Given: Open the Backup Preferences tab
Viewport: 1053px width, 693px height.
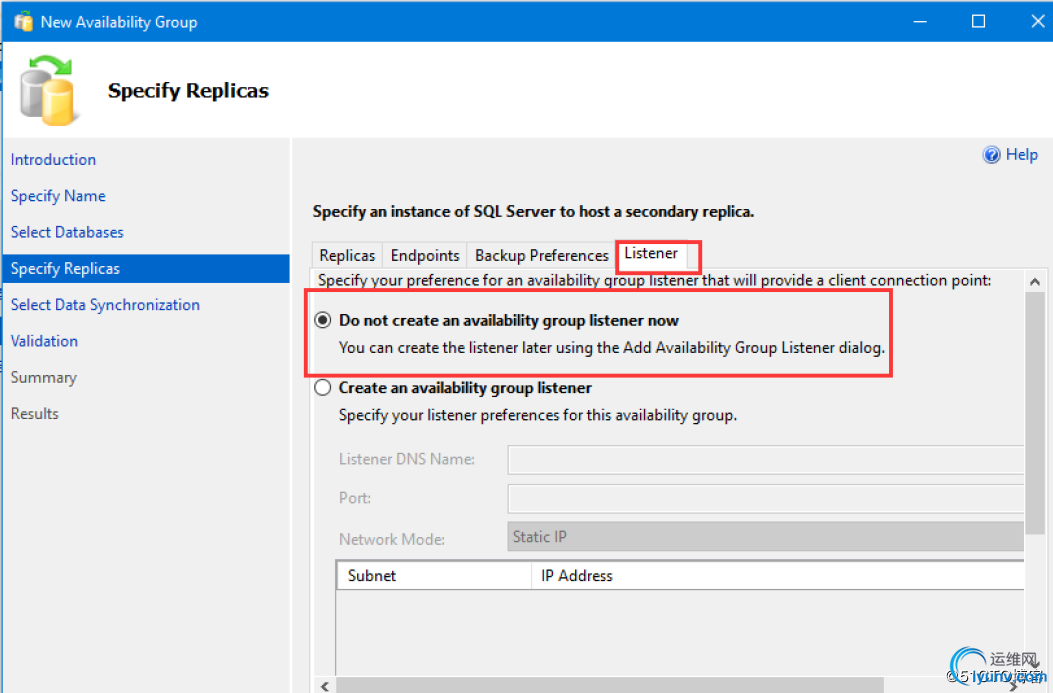Looking at the screenshot, I should (x=541, y=256).
